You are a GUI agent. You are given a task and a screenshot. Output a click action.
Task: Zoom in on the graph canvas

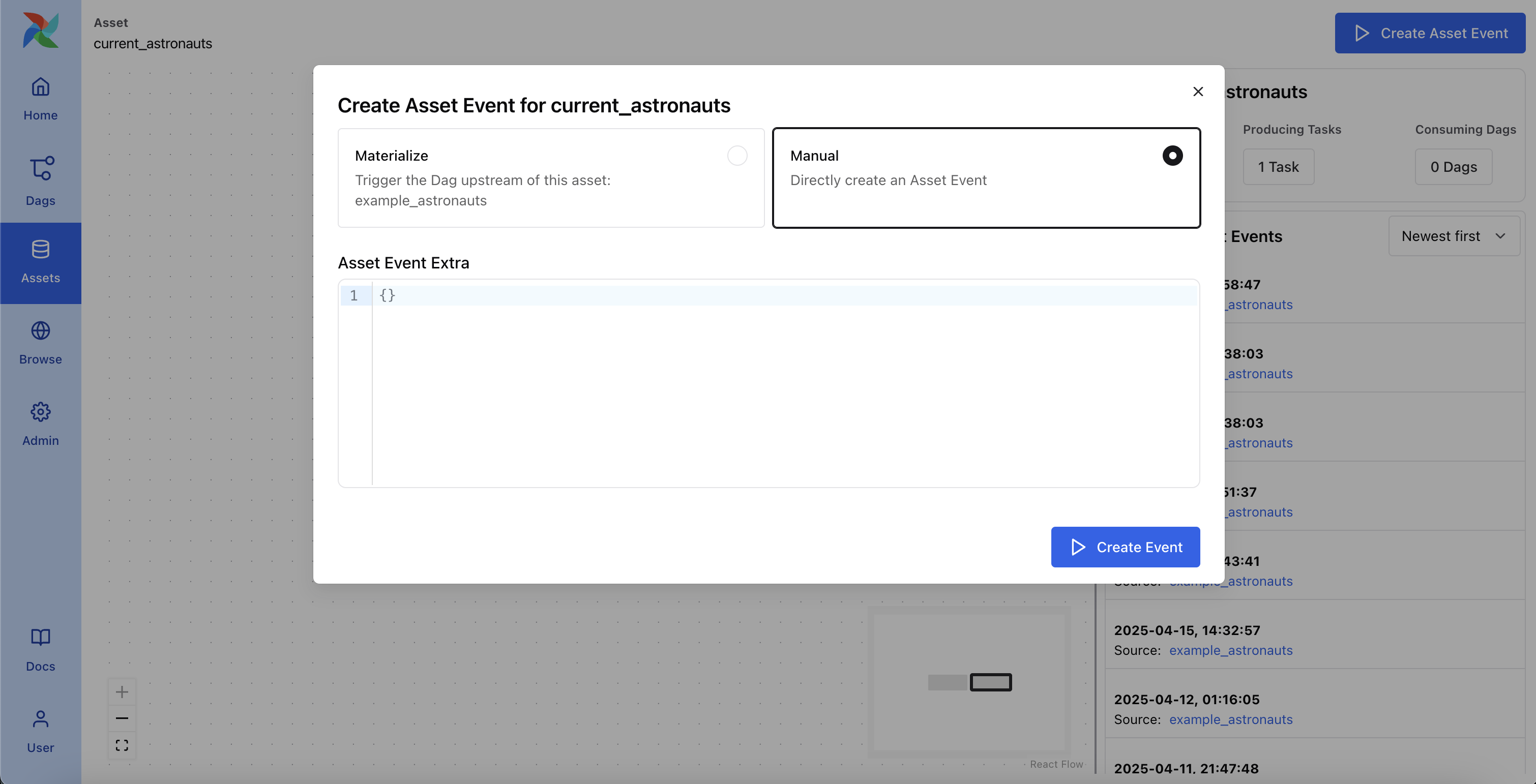click(x=122, y=691)
